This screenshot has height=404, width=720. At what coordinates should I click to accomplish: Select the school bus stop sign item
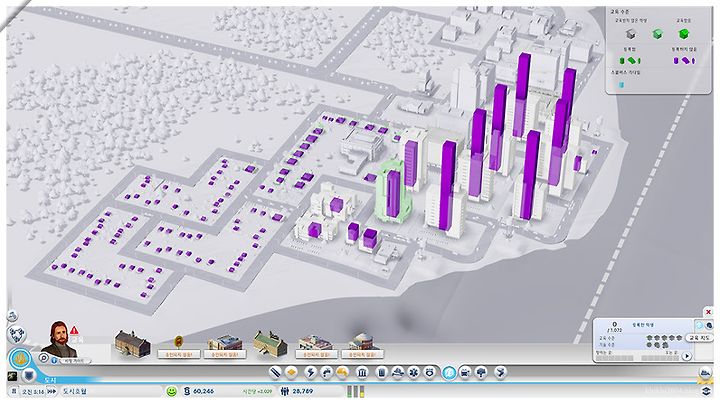pyautogui.click(x=179, y=348)
